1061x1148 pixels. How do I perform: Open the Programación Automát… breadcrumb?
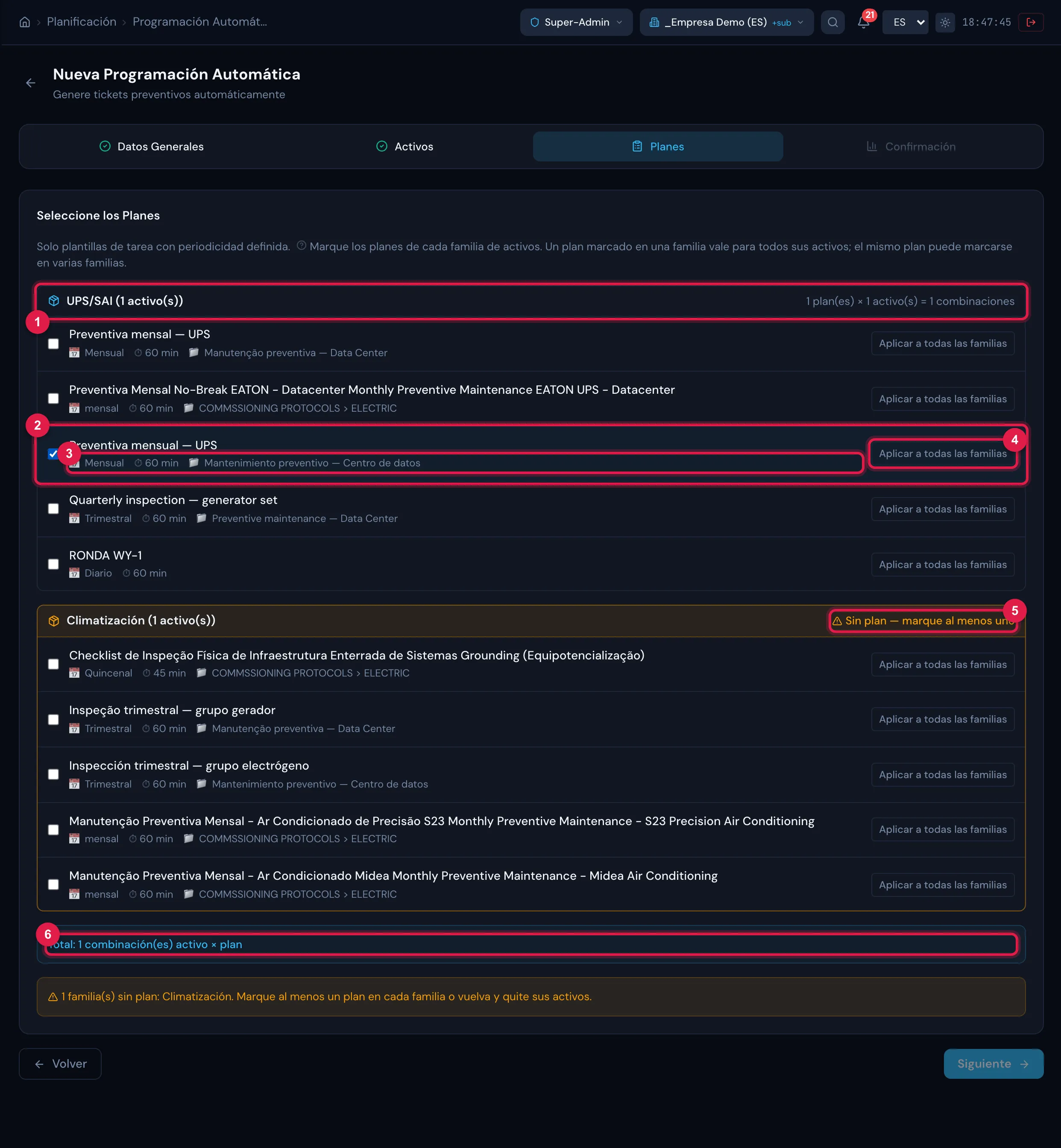(x=200, y=22)
